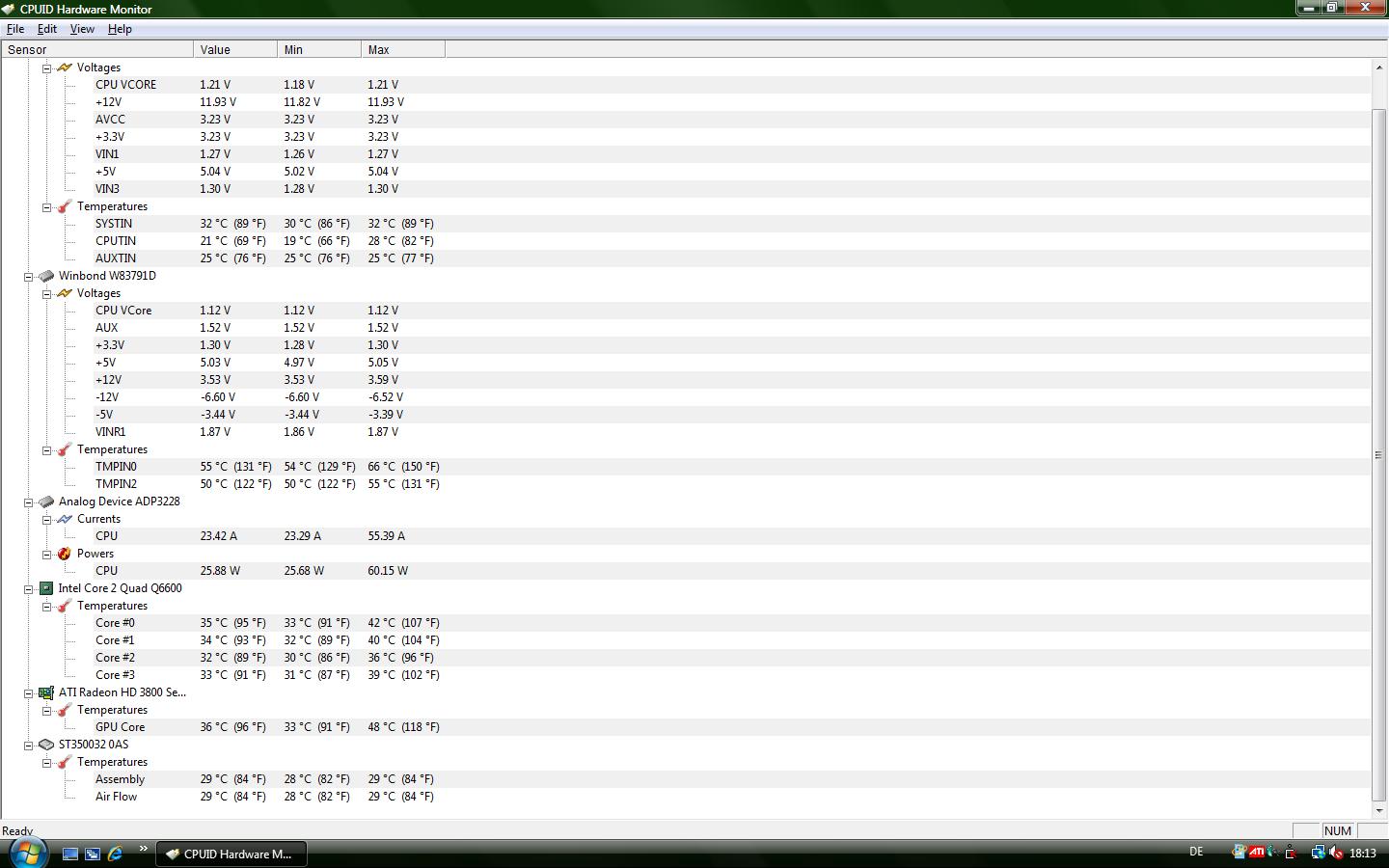Open the Help menu

tap(120, 29)
